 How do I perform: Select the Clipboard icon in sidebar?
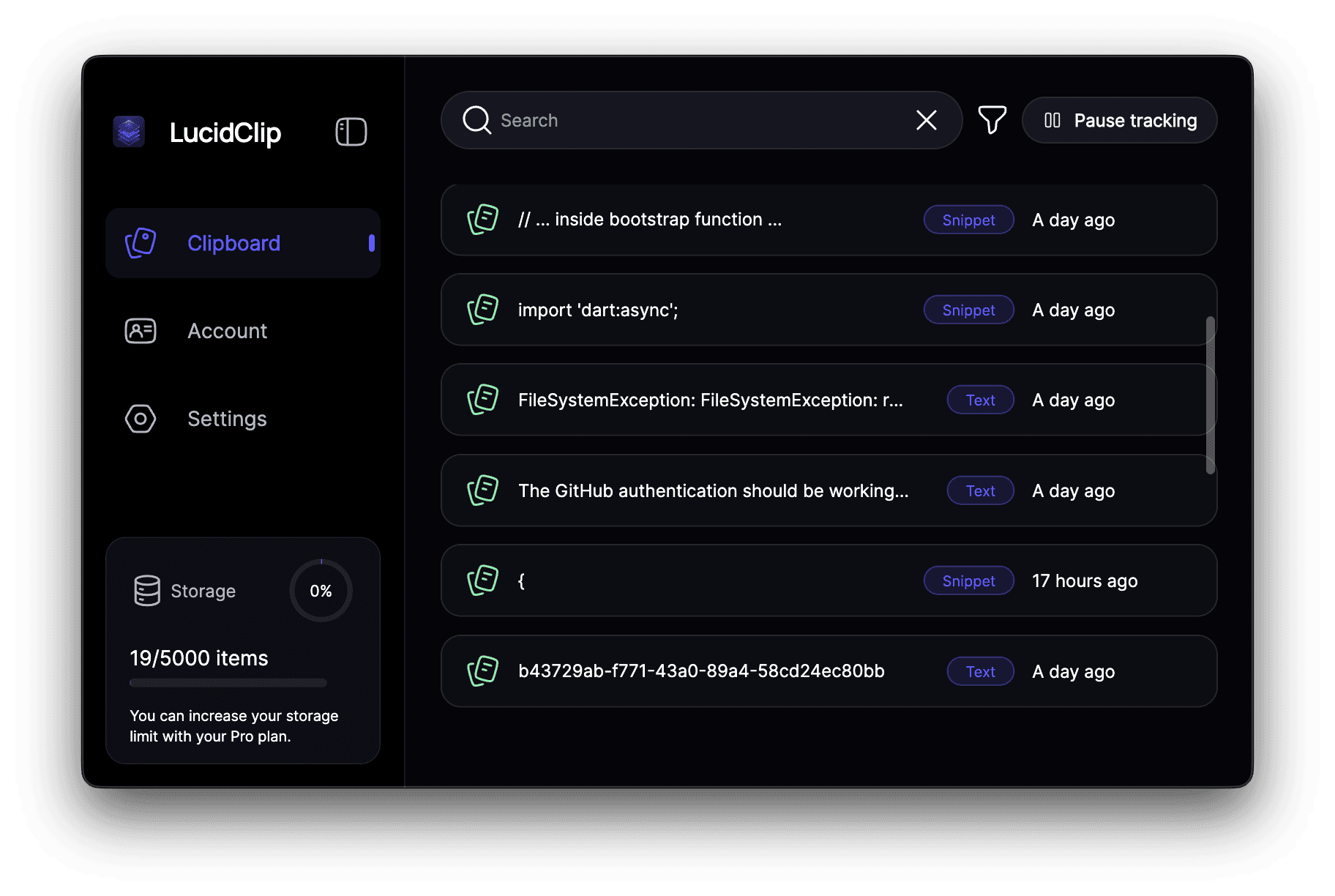click(x=141, y=242)
